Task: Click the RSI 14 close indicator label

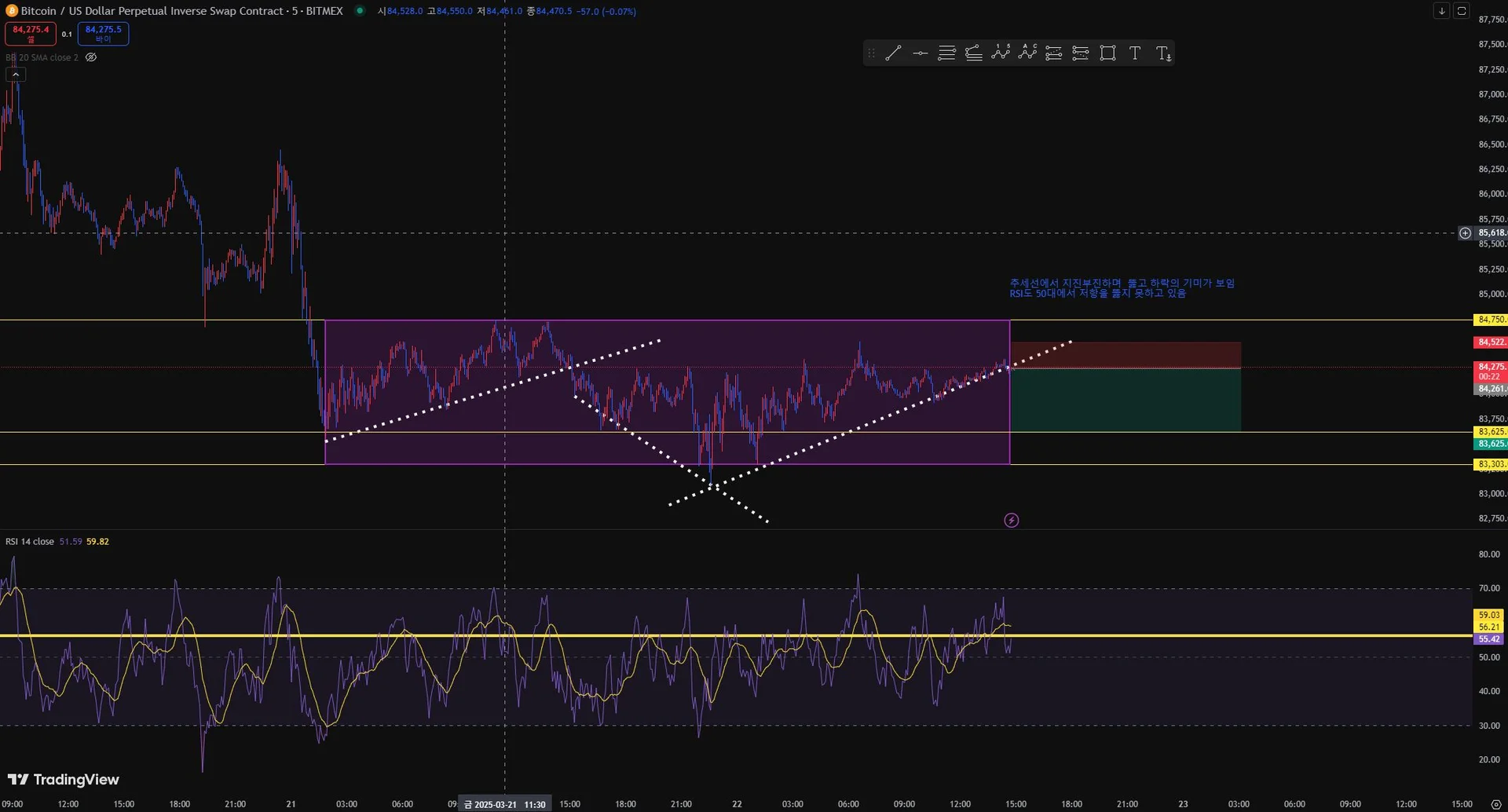Action: [30, 542]
